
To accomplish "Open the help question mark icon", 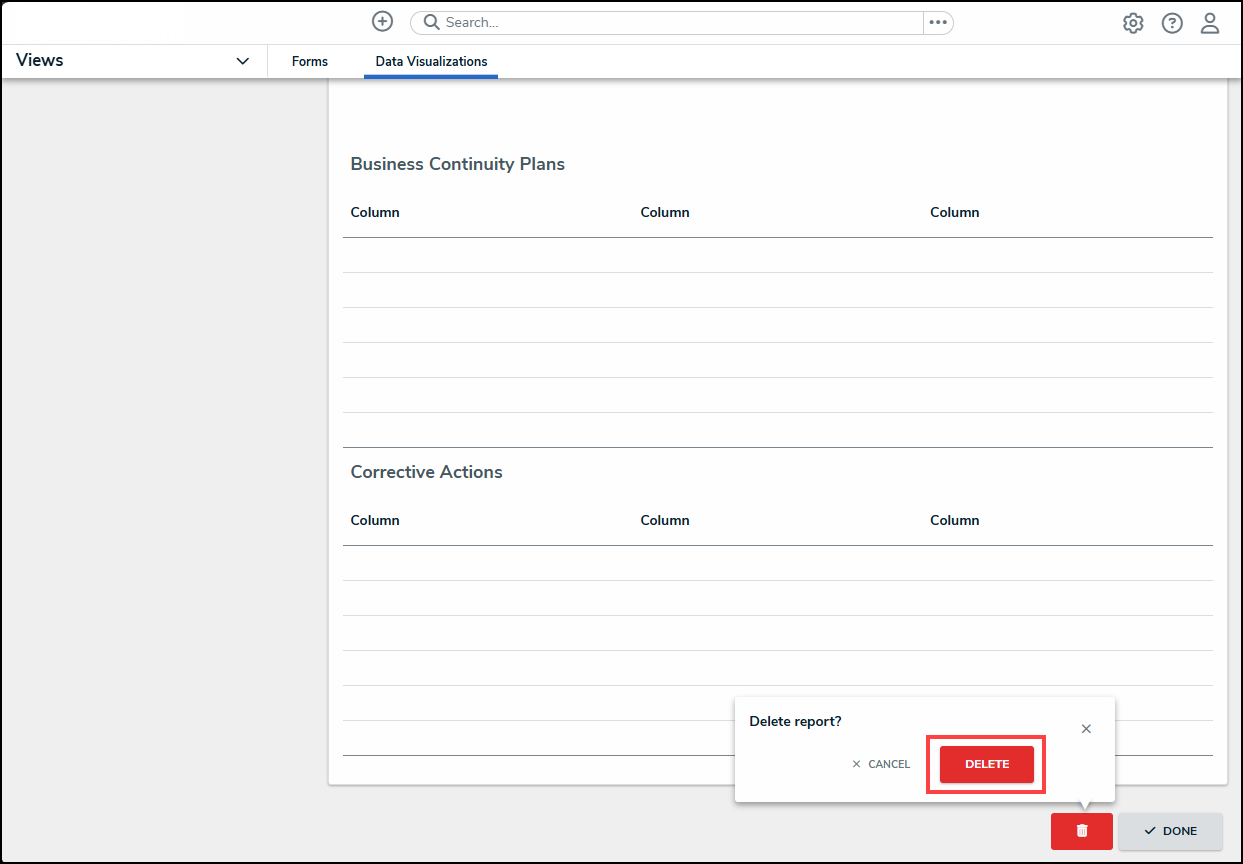I will click(1172, 23).
